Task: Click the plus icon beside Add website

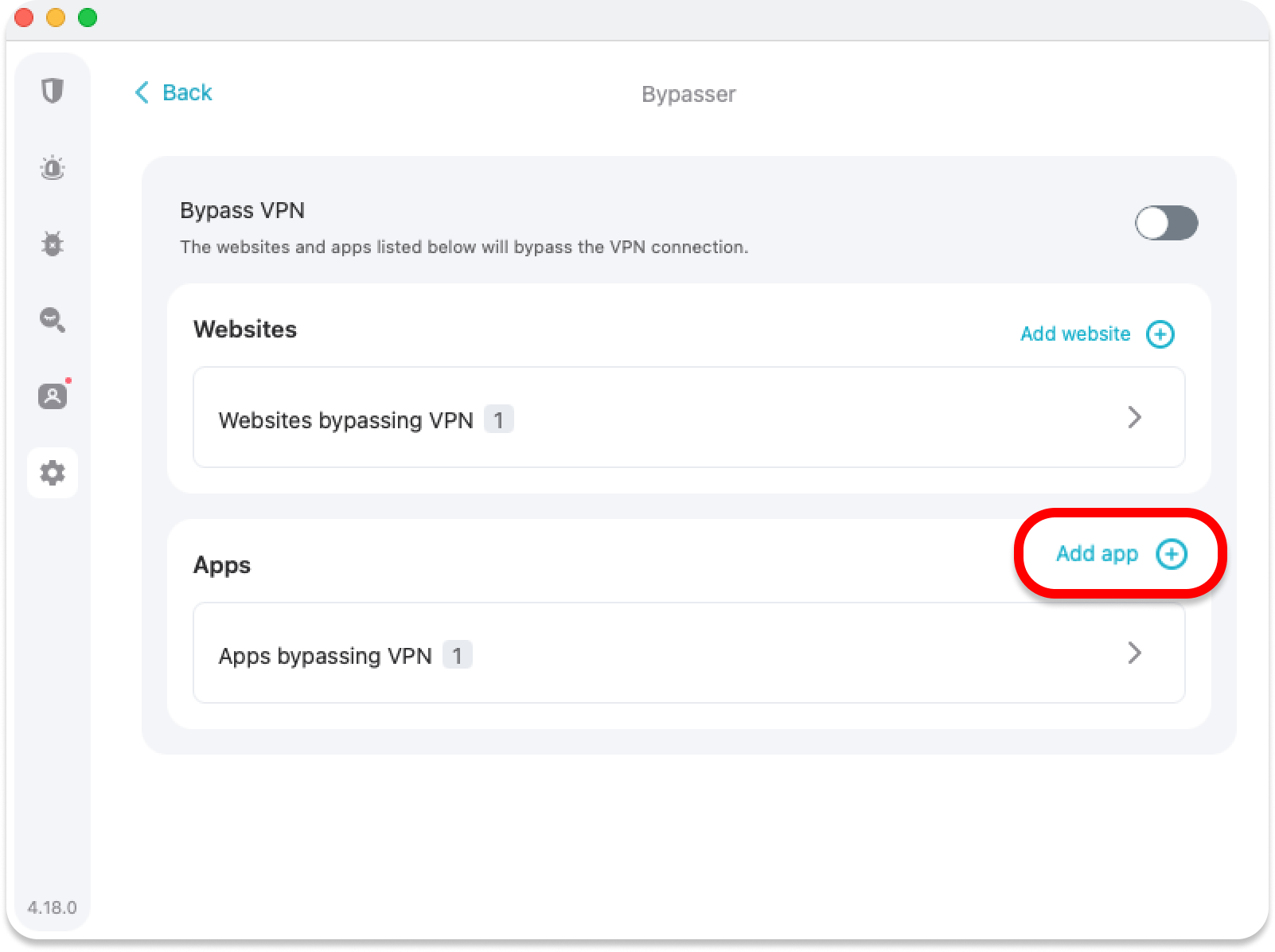Action: 1160,334
